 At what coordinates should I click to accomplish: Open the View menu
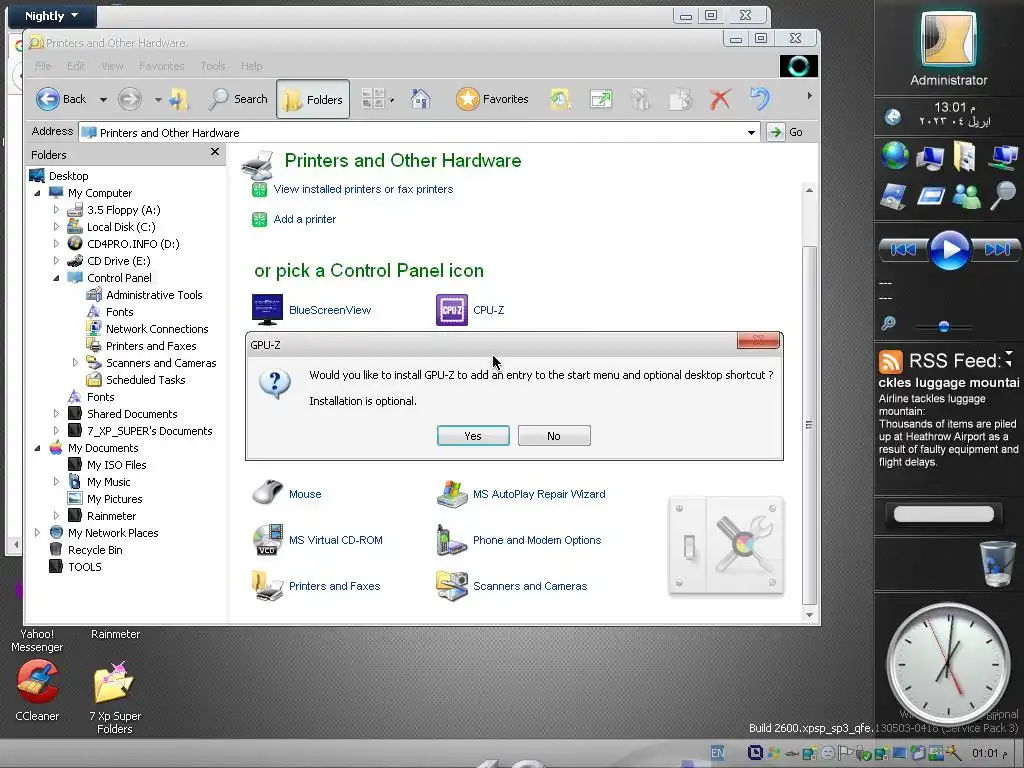click(112, 66)
